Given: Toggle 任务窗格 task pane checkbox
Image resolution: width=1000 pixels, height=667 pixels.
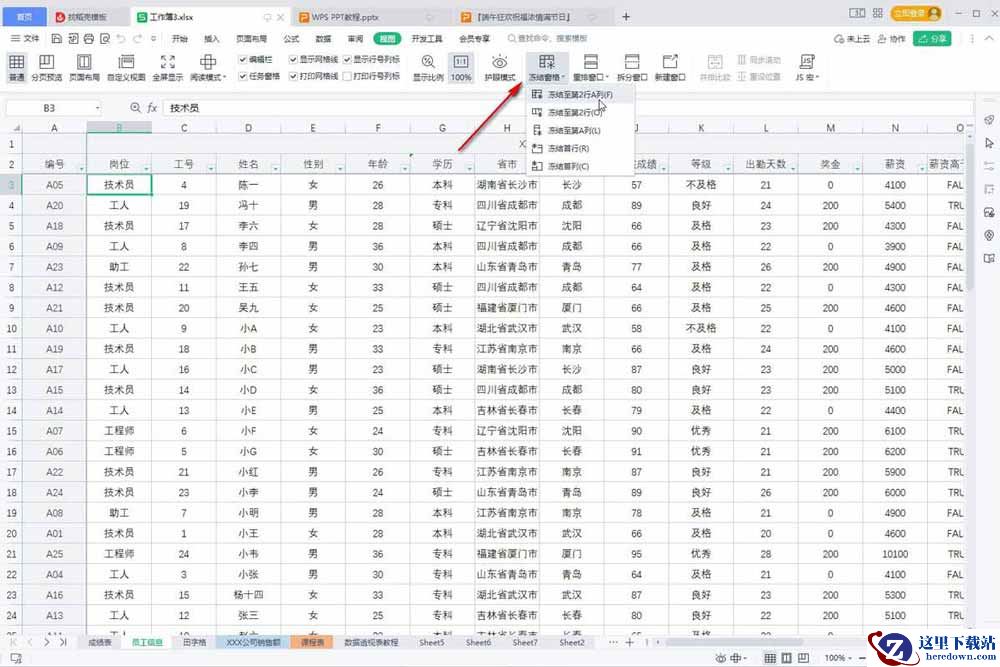Looking at the screenshot, I should pos(242,76).
